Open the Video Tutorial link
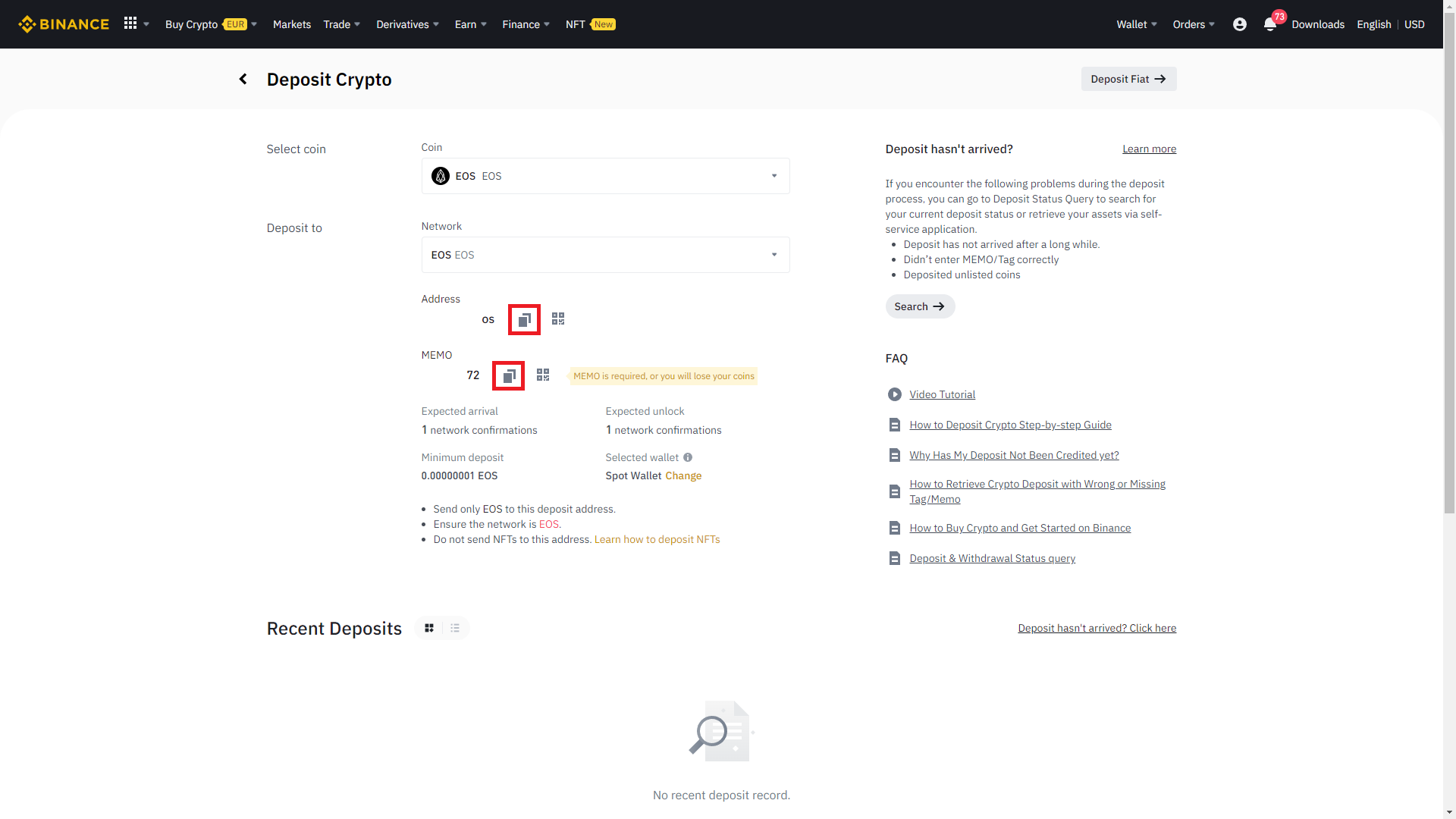1456x819 pixels. (x=942, y=394)
